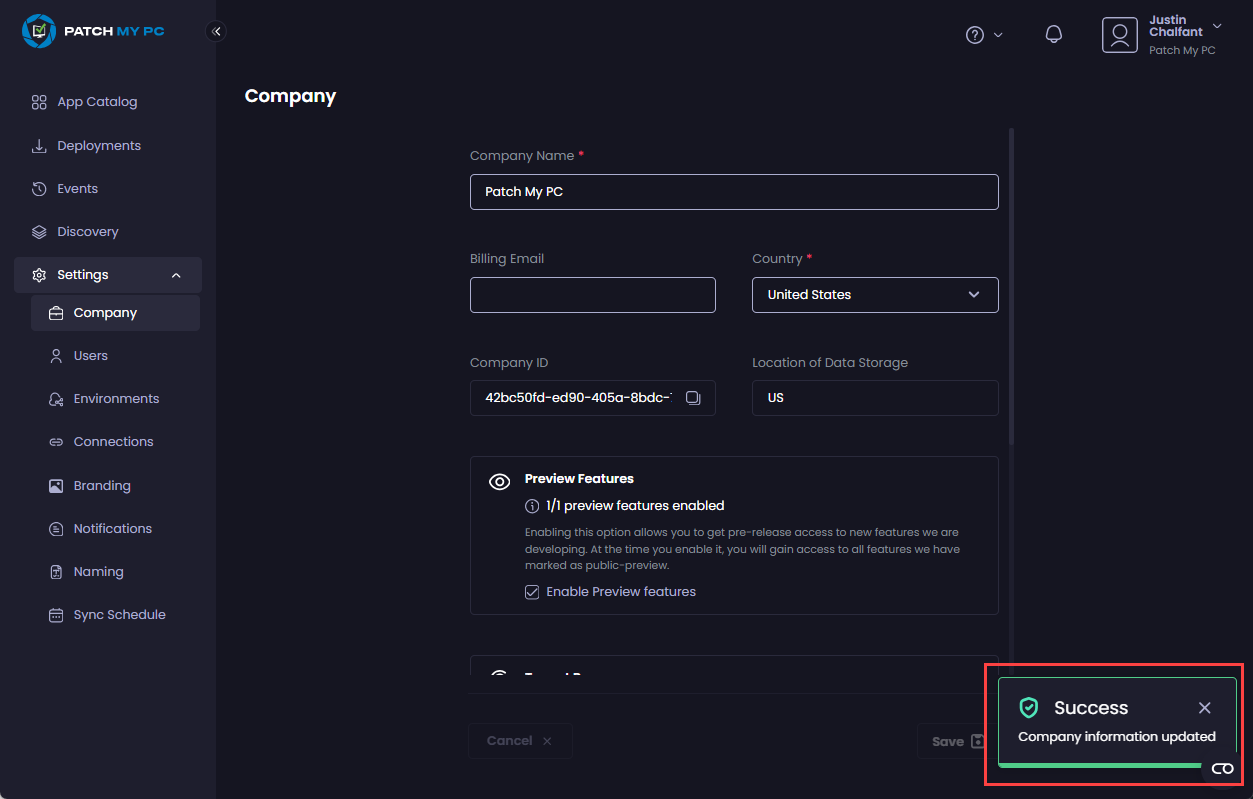Select the Deployments icon in the sidebar
This screenshot has width=1253, height=799.
click(x=39, y=145)
